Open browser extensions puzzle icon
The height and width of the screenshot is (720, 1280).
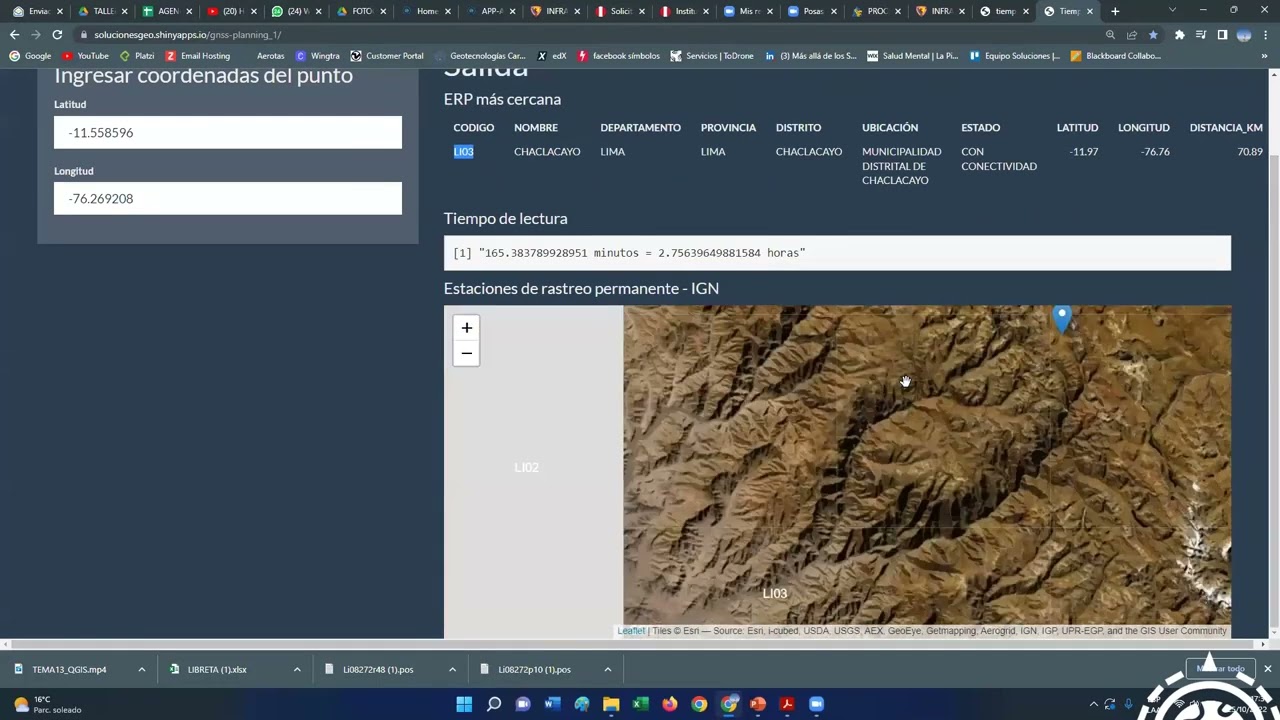tap(1180, 34)
